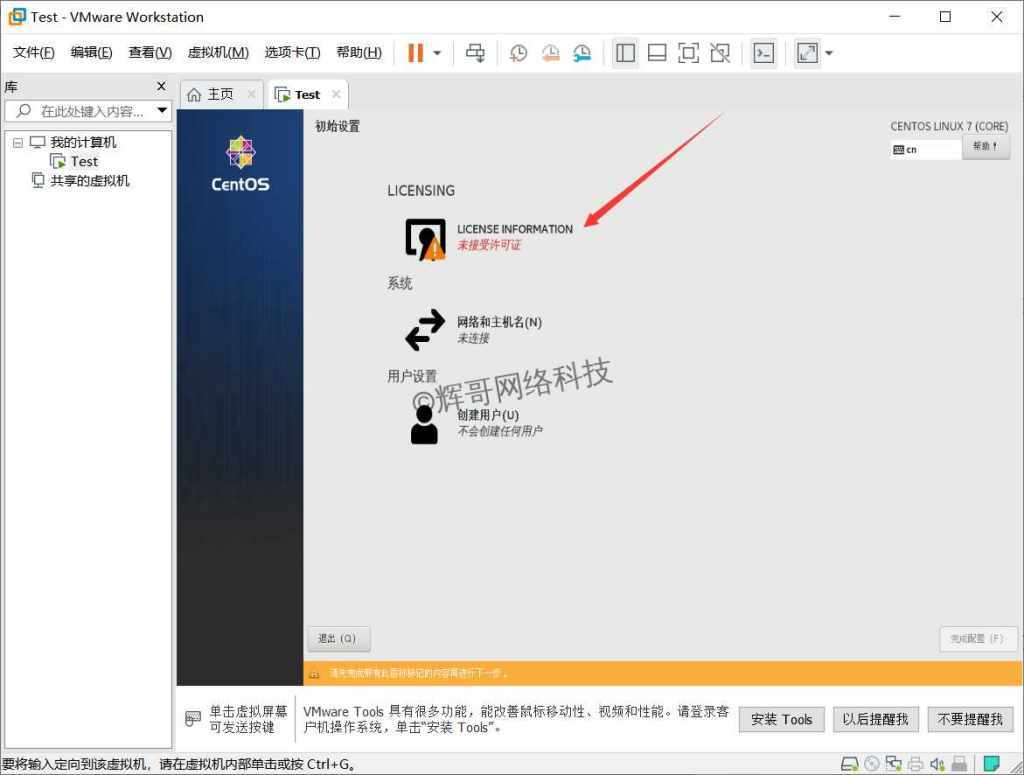1024x775 pixels.
Task: Click the 不要提醒我 button
Action: 970,720
